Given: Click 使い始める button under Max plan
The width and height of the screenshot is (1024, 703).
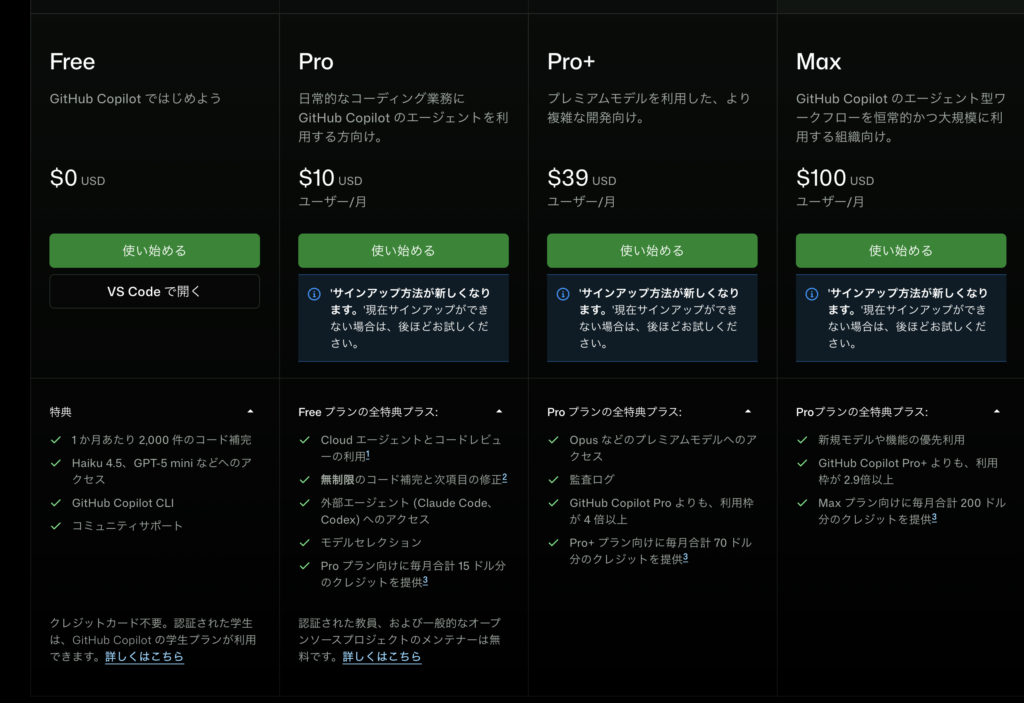Looking at the screenshot, I should 901,250.
